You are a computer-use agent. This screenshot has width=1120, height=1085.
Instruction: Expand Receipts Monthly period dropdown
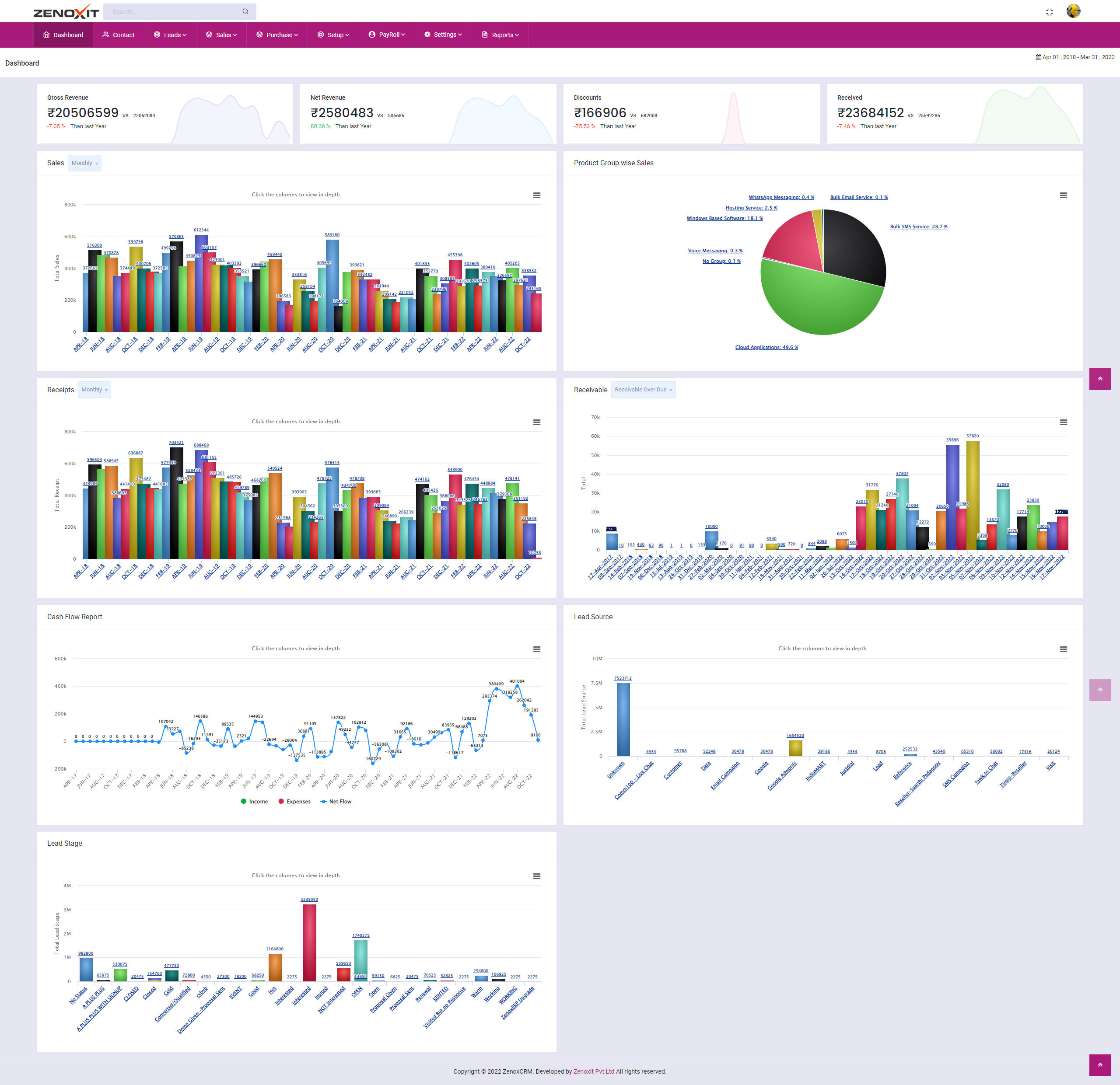[x=94, y=390]
